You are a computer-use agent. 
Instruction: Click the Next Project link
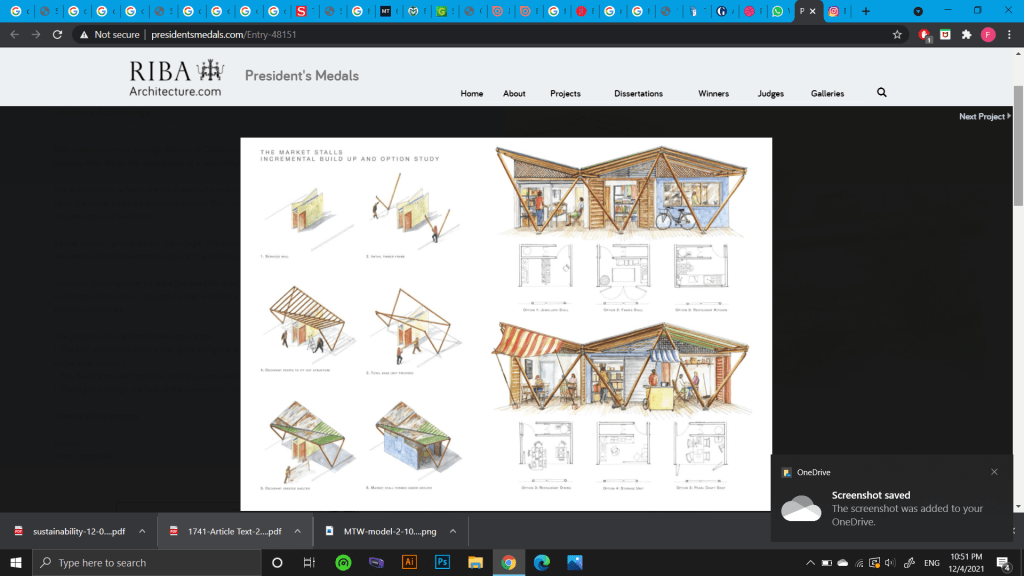coord(984,117)
